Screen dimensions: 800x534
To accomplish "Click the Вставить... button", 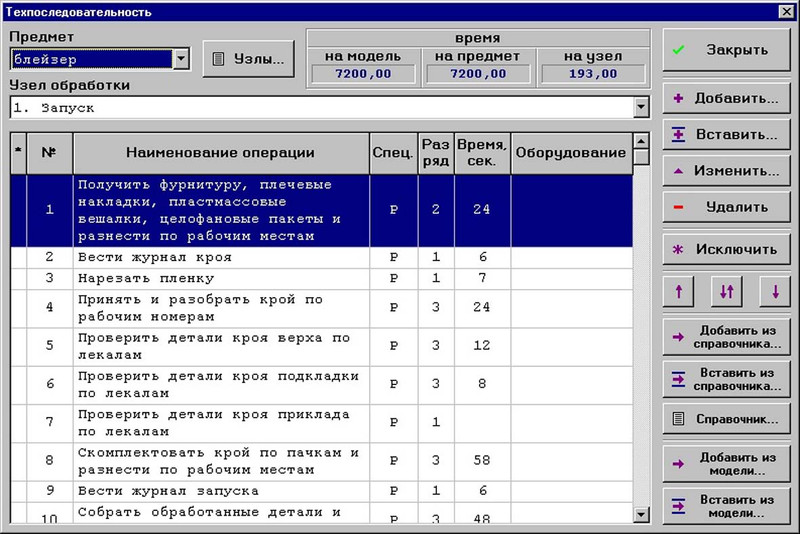I will [726, 135].
